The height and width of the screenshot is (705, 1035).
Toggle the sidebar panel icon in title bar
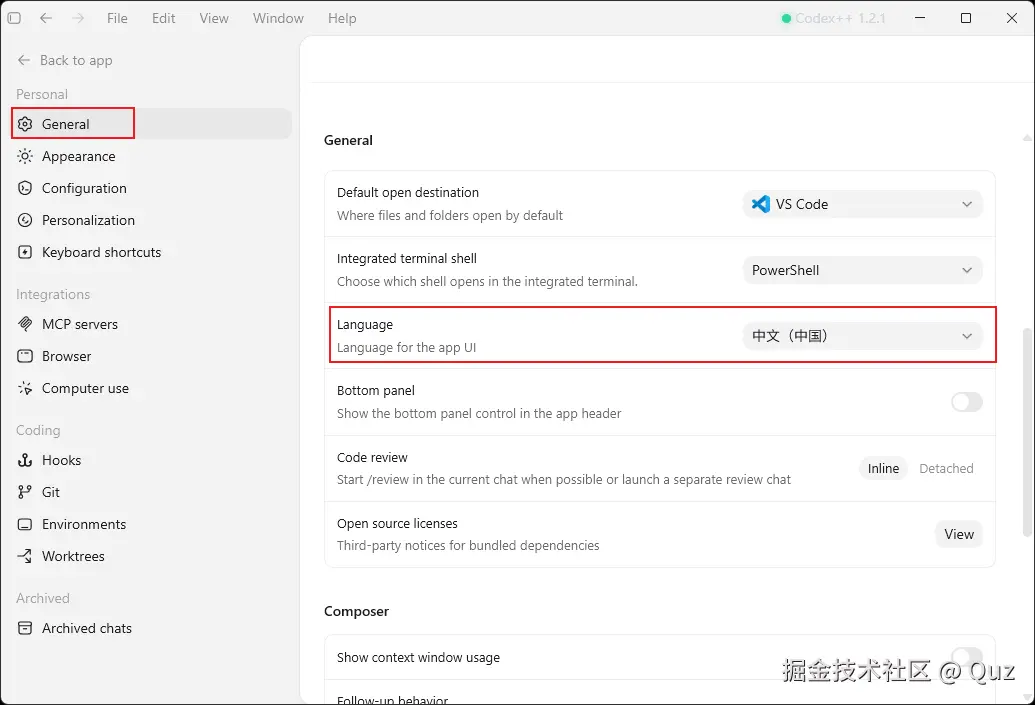(14, 18)
